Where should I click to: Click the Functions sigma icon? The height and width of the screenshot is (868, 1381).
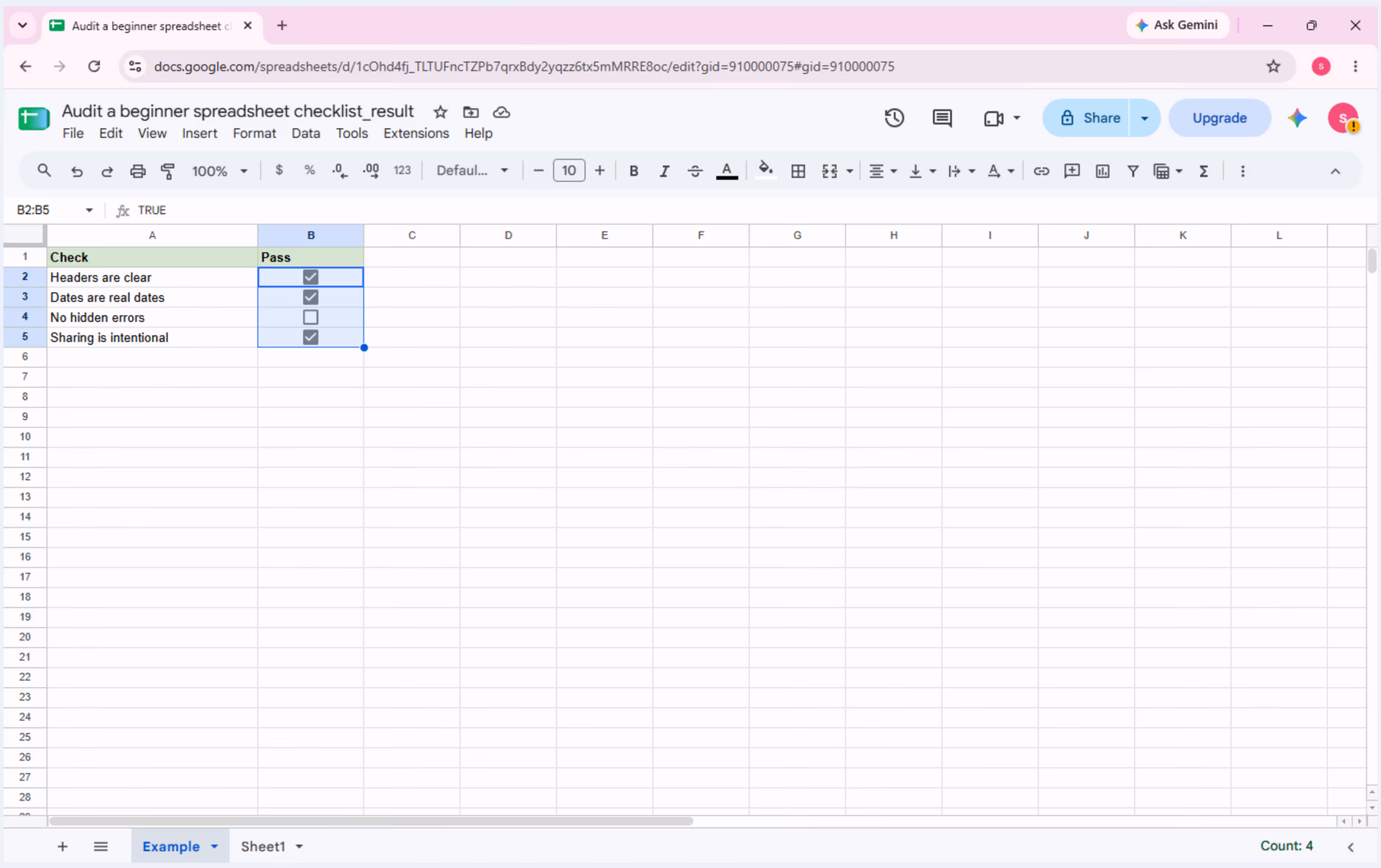tap(1204, 171)
